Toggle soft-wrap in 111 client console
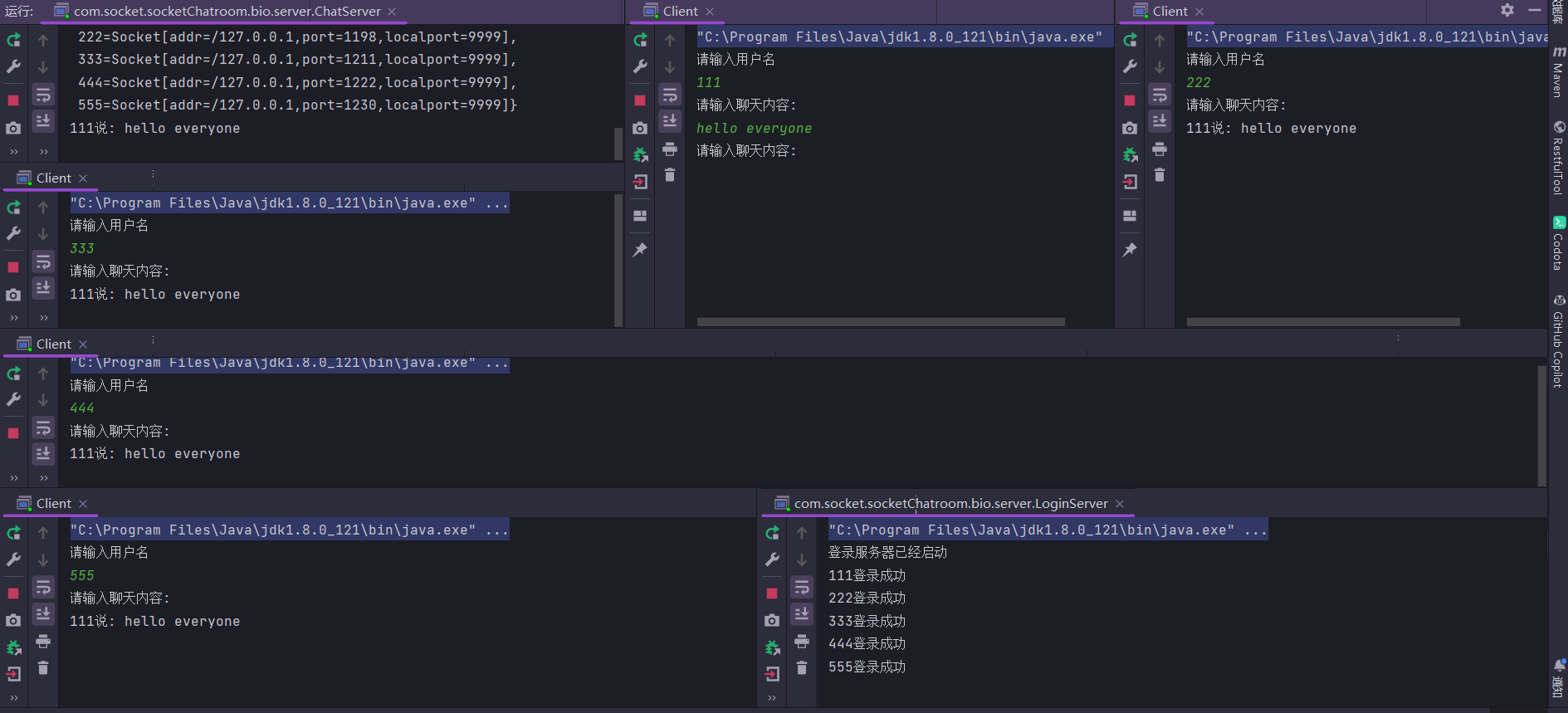 click(x=670, y=95)
